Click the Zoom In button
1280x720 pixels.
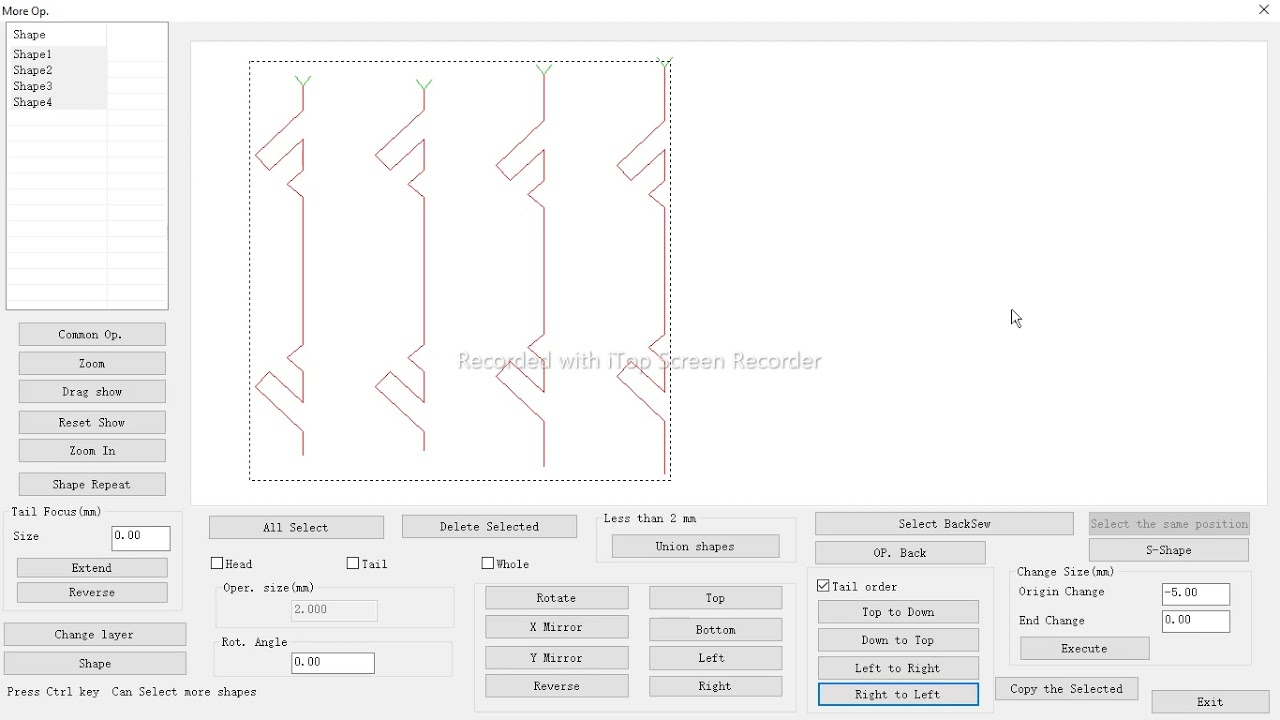[92, 451]
